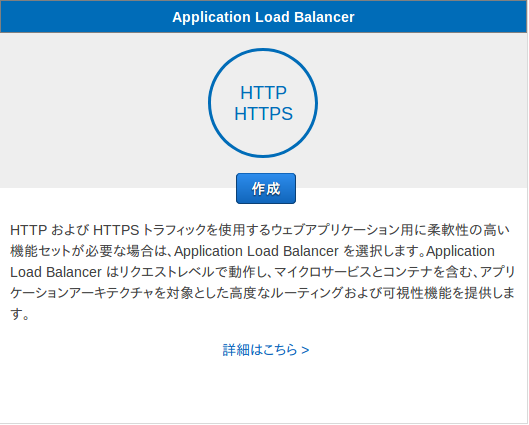This screenshot has height=425, width=529.
Task: Select the HTTP label inside the circle
Action: [x=263, y=93]
